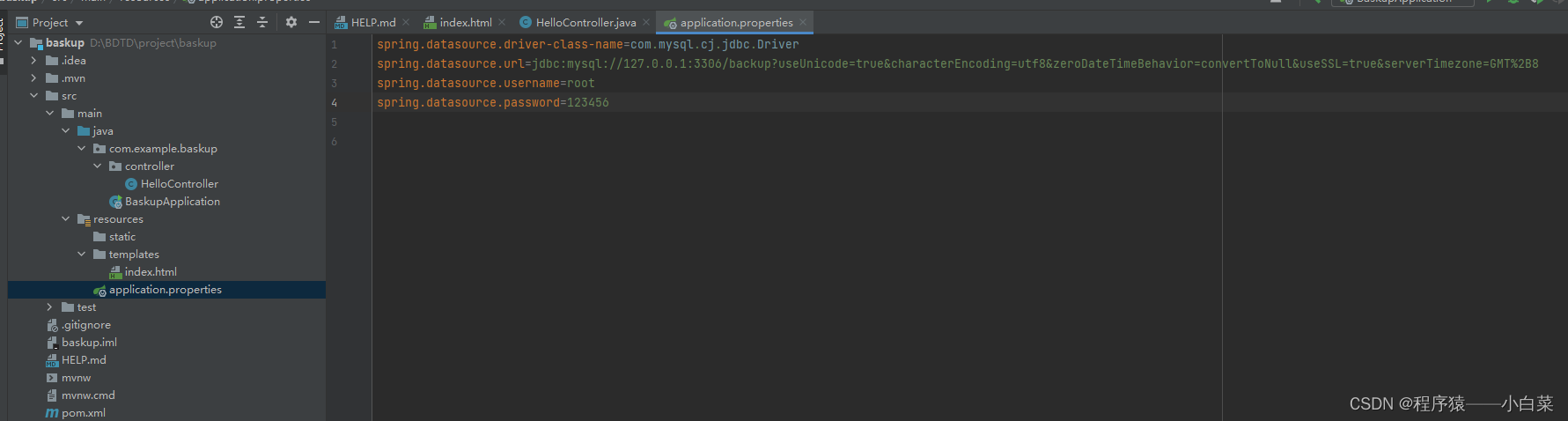Select baskup.iml file in tree
Screen dimensions: 1568x421
[x=89, y=342]
